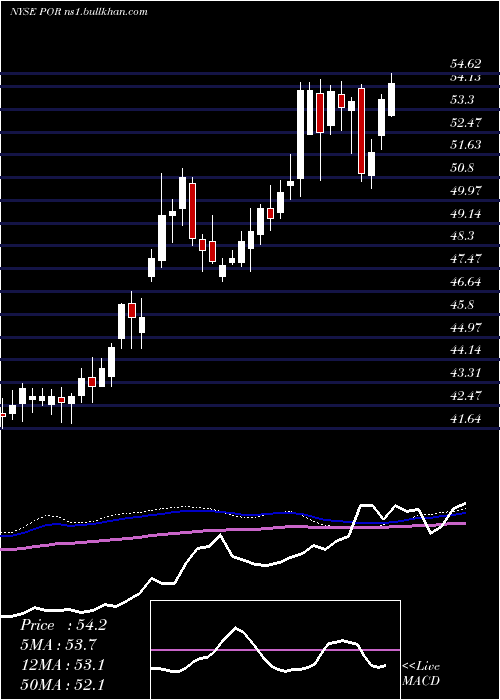The width and height of the screenshot is (500, 700).
Task: Click the NYSE POR chart title text
Action: click(x=79, y=12)
